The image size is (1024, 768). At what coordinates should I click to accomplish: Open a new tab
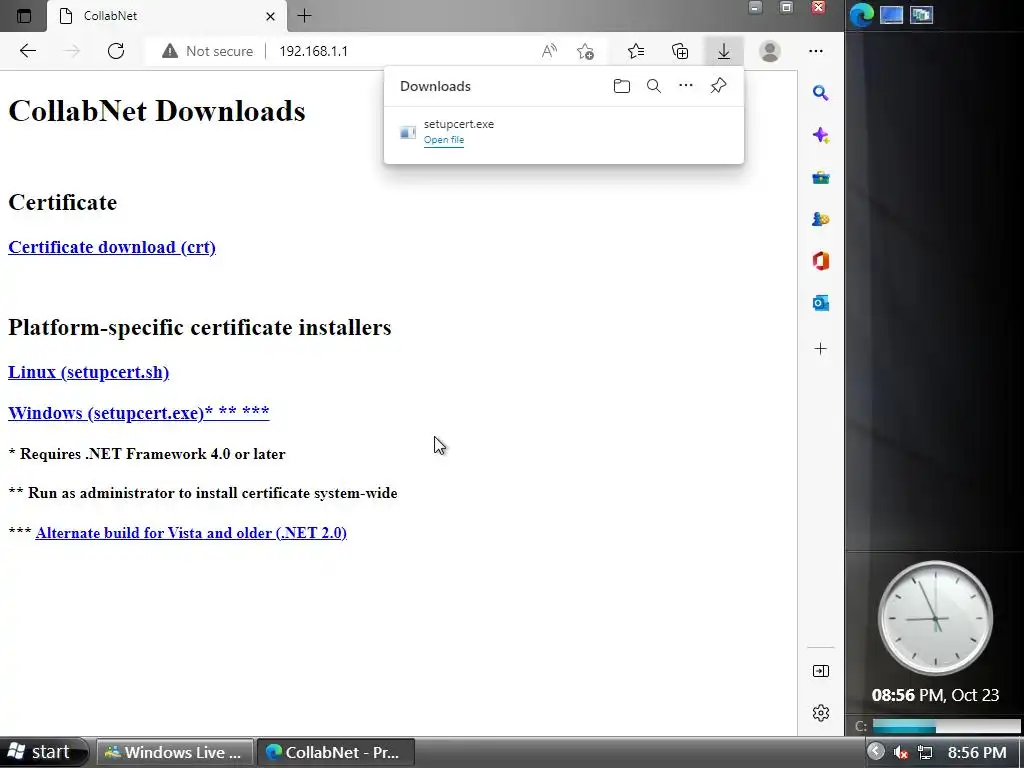coord(304,16)
